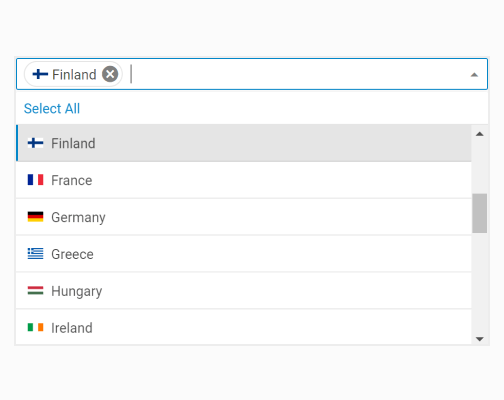Click the Germany flag icon
504x400 pixels.
coord(35,217)
